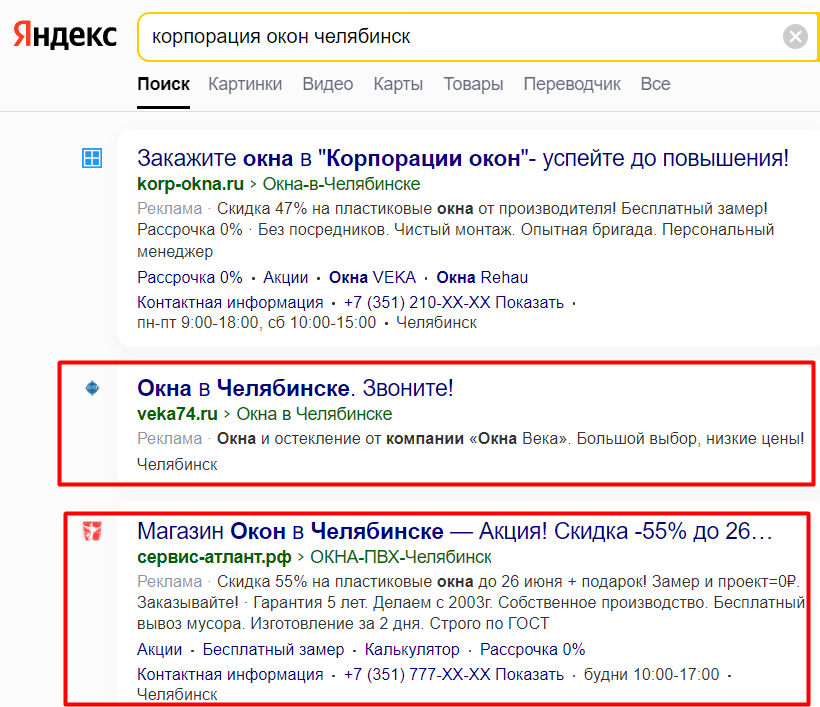This screenshot has width=820, height=707.
Task: Switch to the Видео tab
Action: tap(328, 84)
